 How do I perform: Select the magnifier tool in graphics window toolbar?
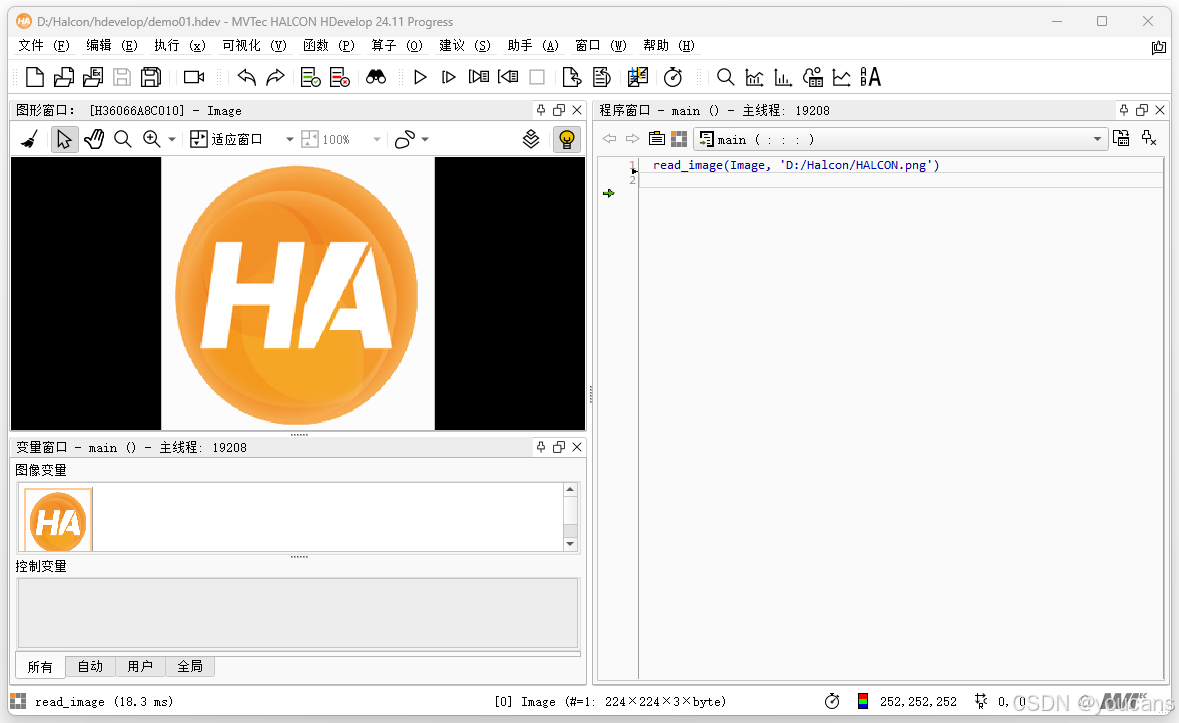tap(123, 139)
